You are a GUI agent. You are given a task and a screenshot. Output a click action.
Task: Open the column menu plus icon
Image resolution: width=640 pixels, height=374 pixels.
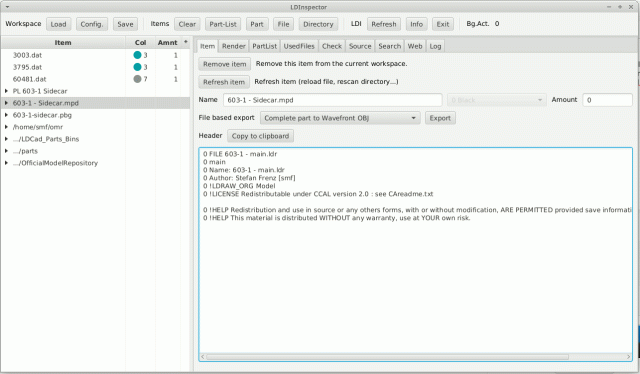tap(186, 42)
